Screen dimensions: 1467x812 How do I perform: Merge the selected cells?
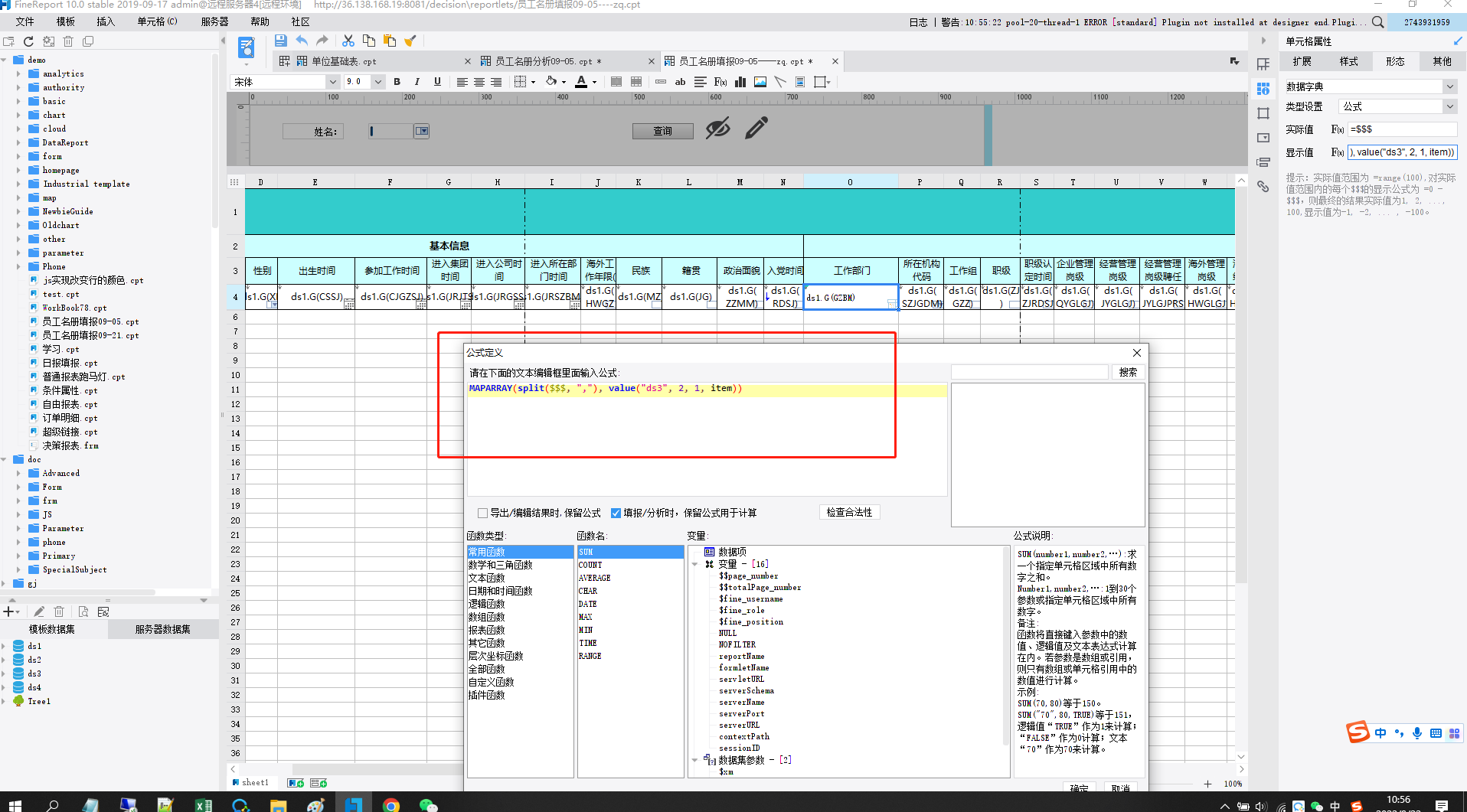(x=616, y=82)
